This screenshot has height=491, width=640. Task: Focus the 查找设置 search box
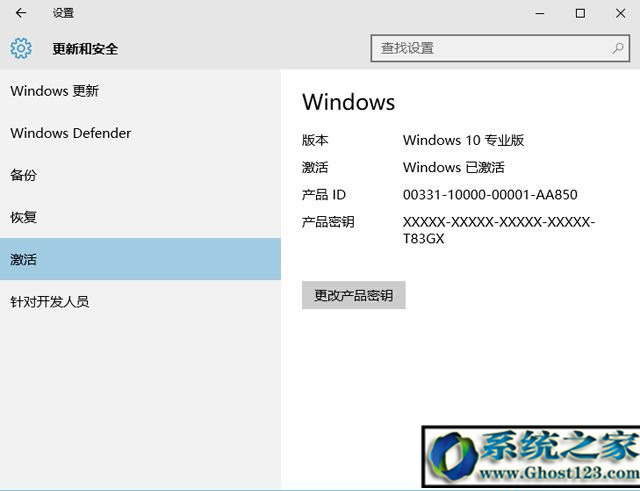click(500, 48)
